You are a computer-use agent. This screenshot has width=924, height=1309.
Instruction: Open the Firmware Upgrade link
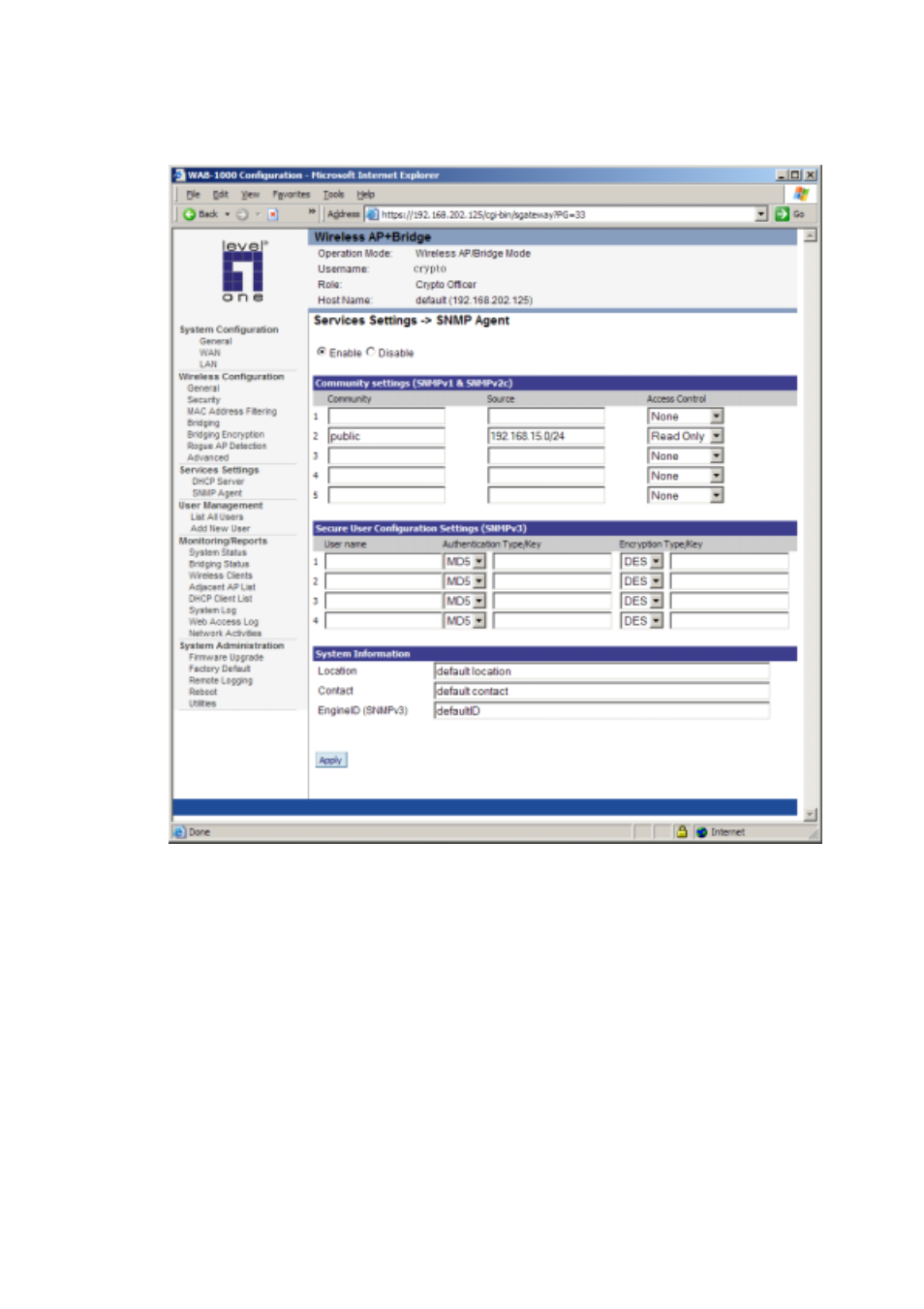(226, 658)
